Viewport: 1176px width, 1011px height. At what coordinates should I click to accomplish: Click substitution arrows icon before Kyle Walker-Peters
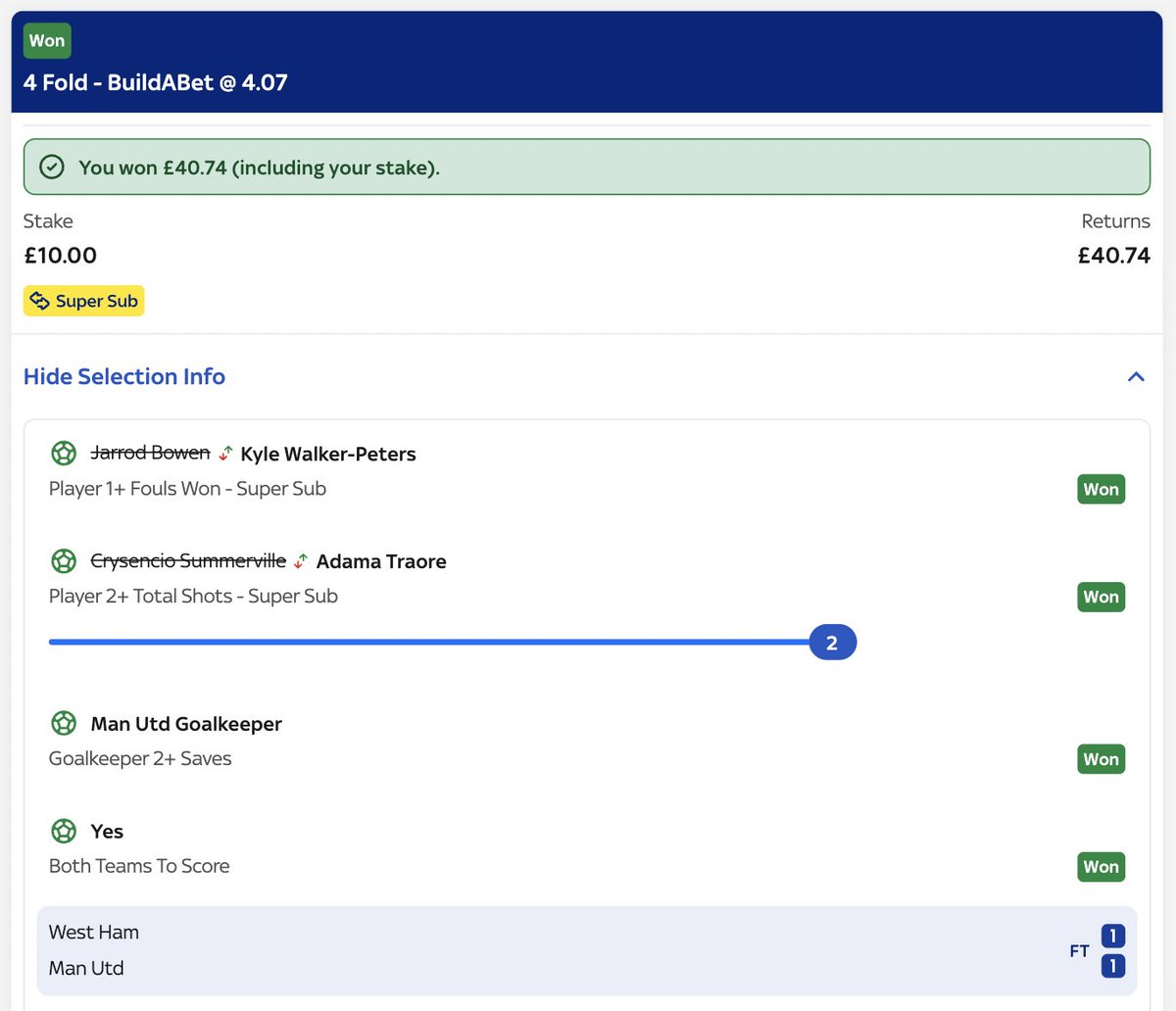point(225,454)
